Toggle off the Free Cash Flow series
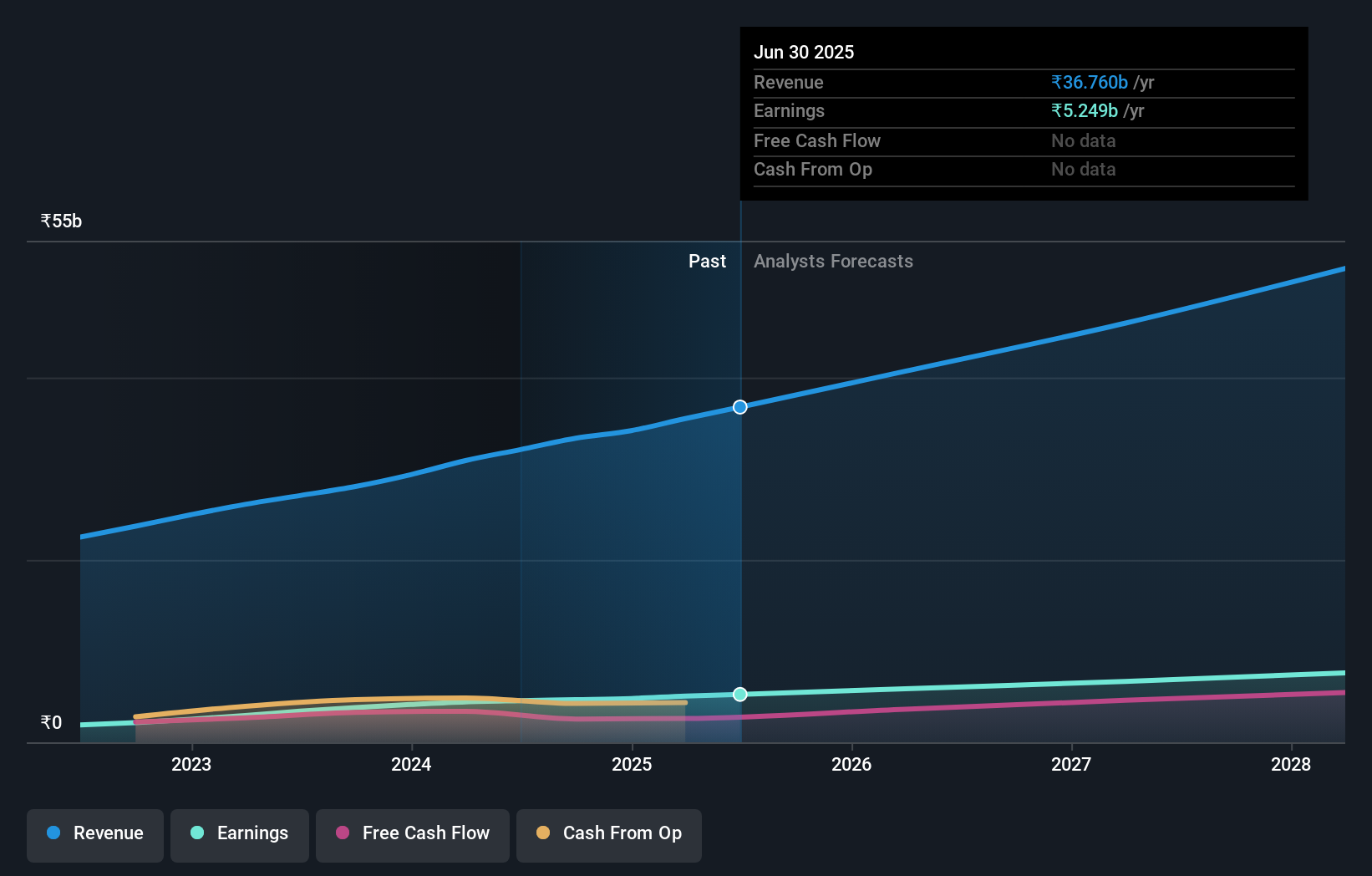 pyautogui.click(x=412, y=833)
